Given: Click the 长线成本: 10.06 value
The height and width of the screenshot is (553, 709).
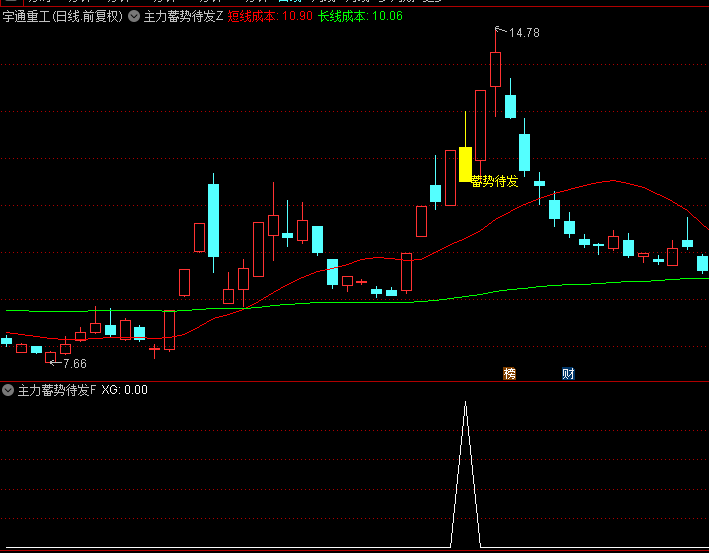Looking at the screenshot, I should pos(360,17).
